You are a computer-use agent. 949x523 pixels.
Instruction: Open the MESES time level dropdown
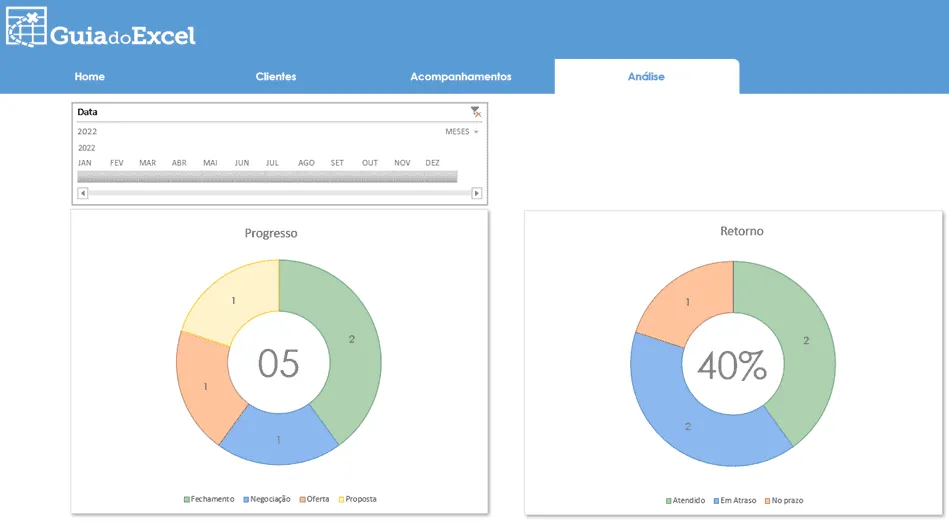pyautogui.click(x=462, y=131)
